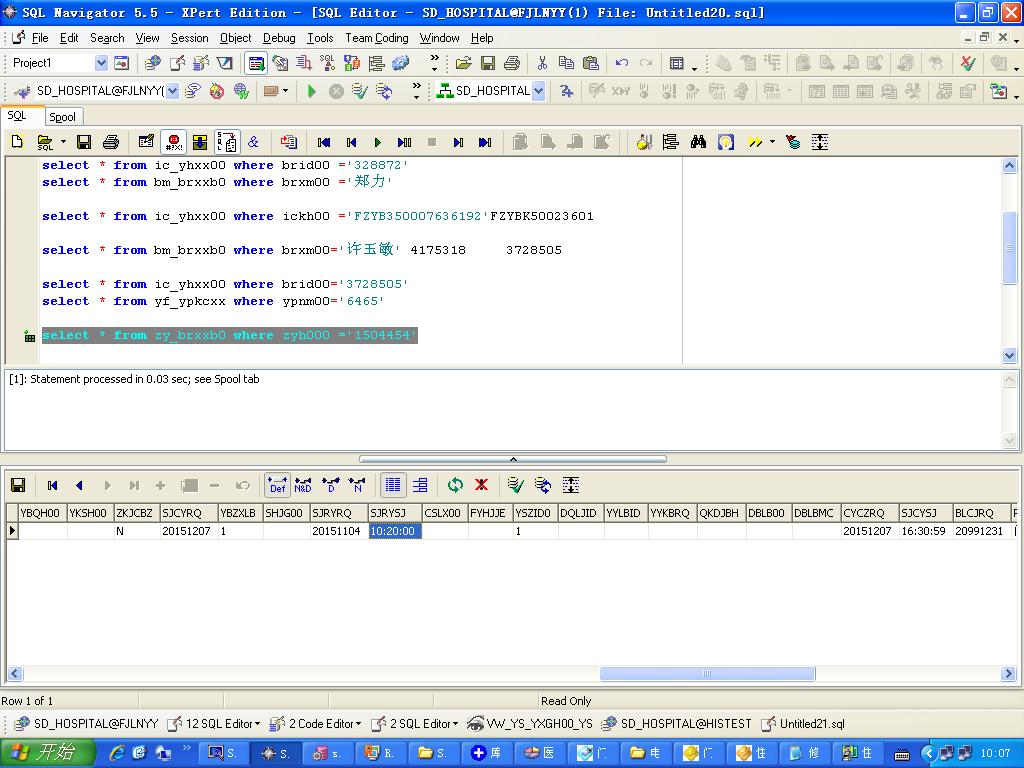
Task: Toggle grid view layout button in results toolbar
Action: pyautogui.click(x=393, y=485)
